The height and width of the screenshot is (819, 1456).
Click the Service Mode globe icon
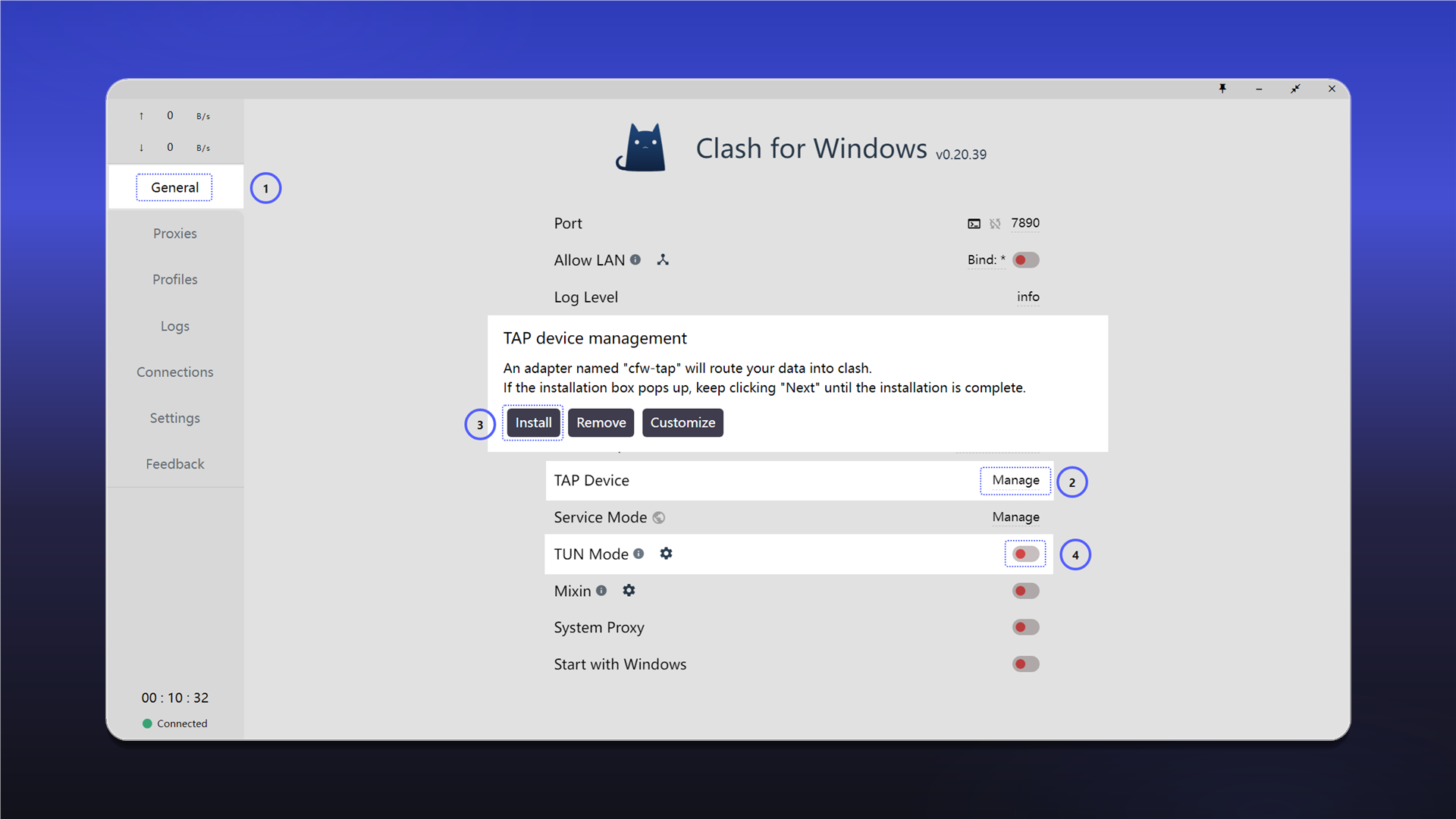[x=659, y=517]
